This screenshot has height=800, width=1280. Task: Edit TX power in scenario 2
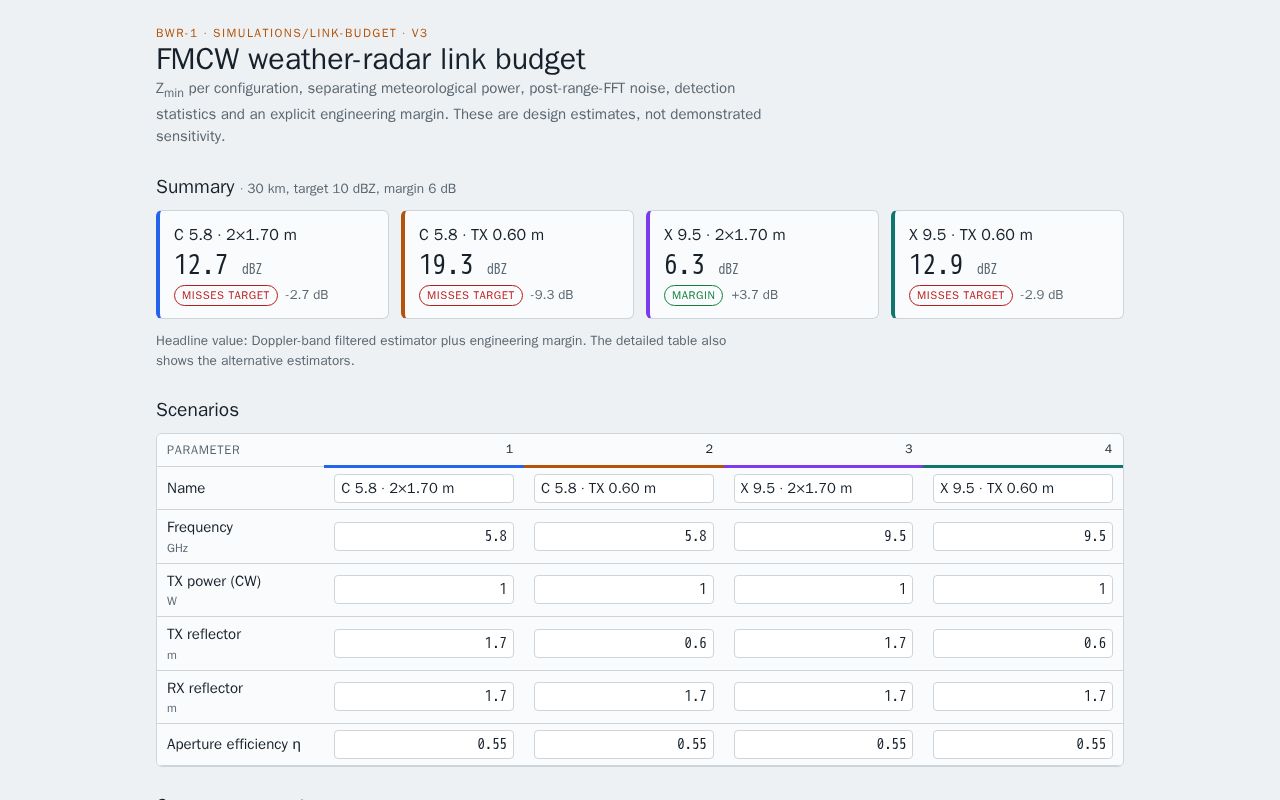[624, 589]
